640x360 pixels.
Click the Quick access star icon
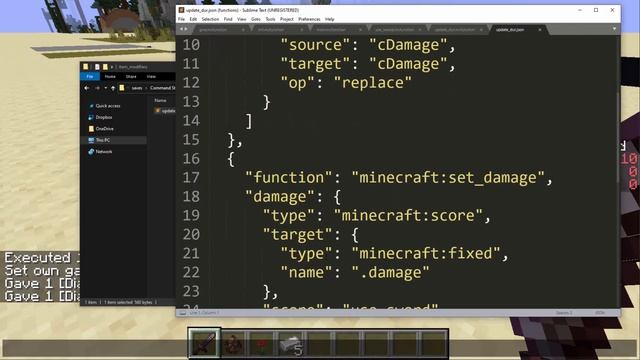(91, 106)
